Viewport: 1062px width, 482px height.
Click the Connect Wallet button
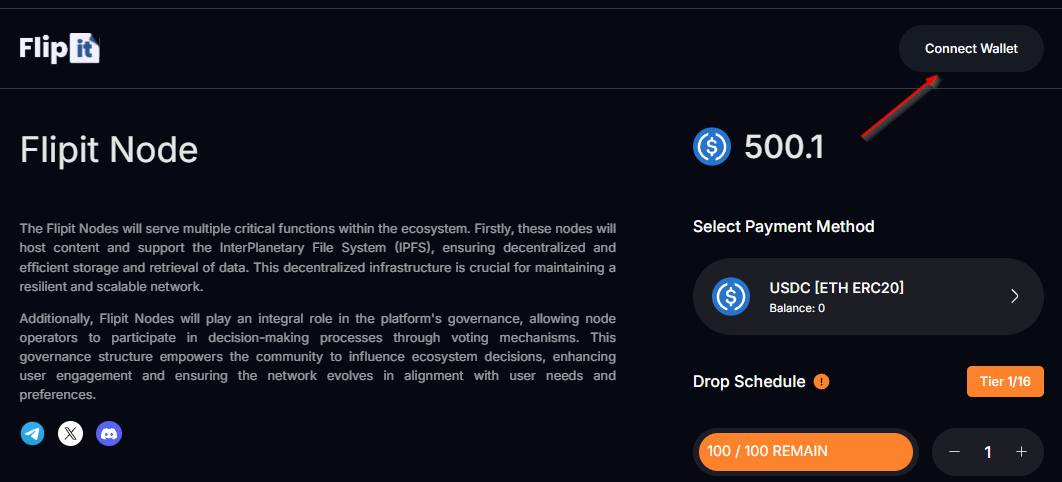coord(971,49)
